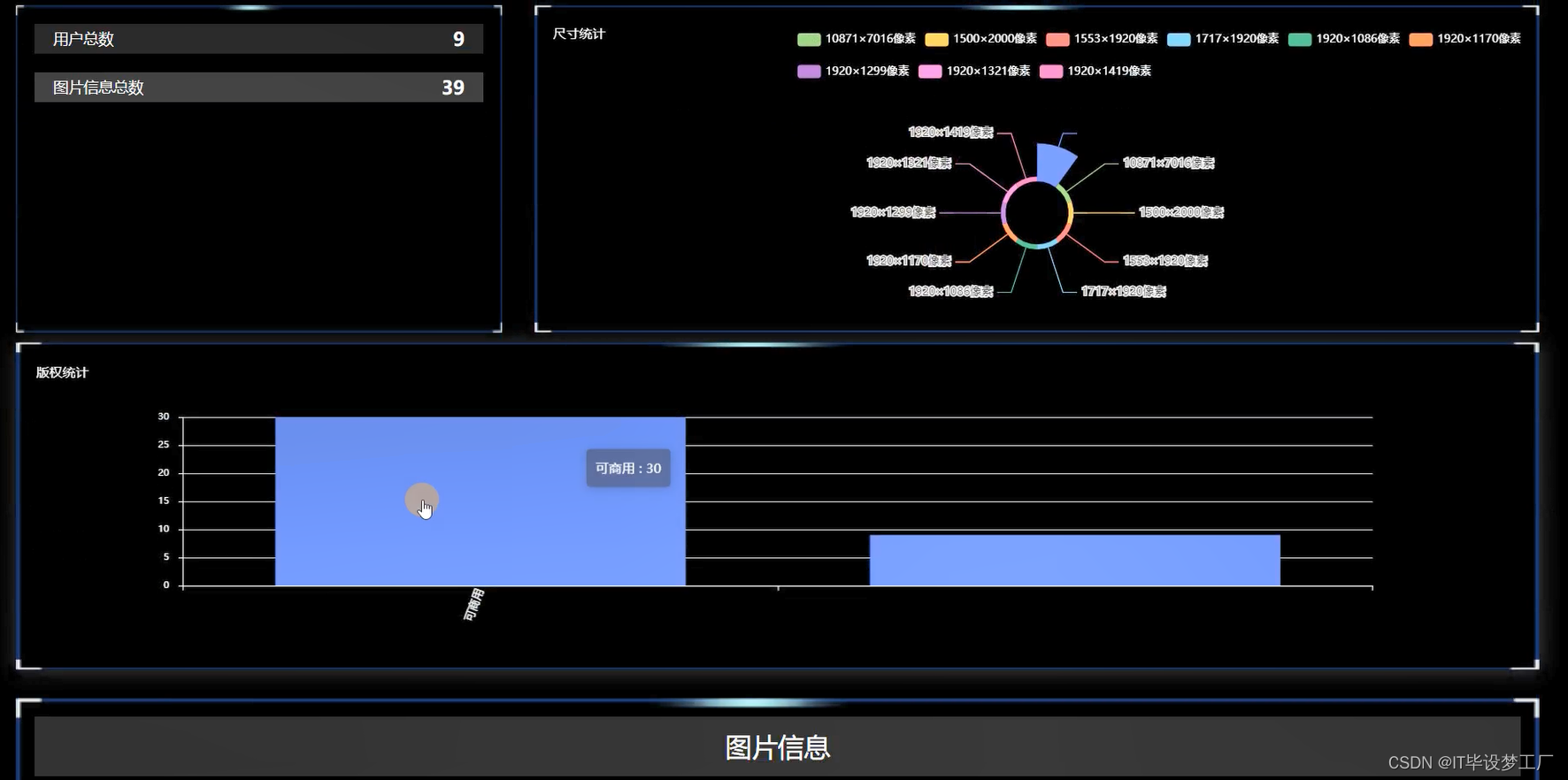Screen dimensions: 1568x780
Task: Toggle the 10871×7016像素 legend entry
Action: coord(856,39)
